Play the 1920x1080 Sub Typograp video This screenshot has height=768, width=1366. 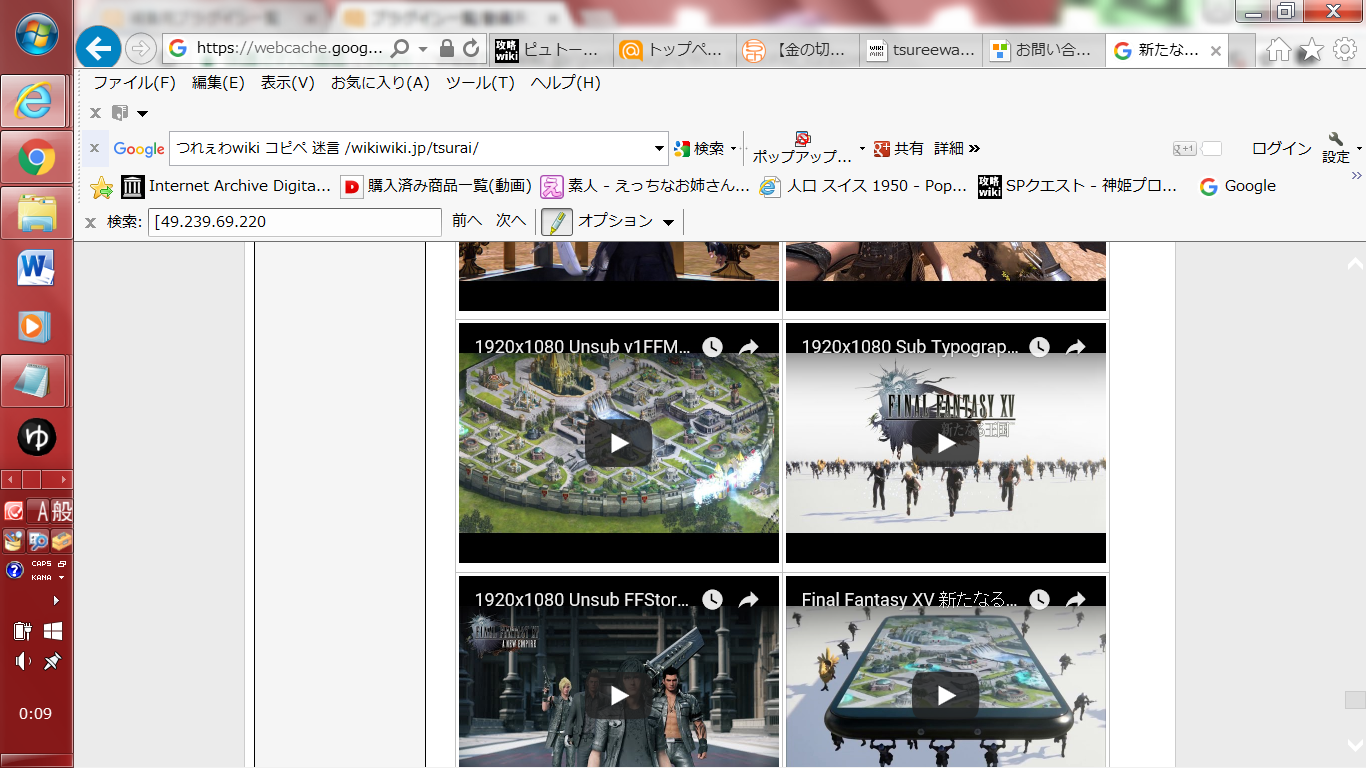946,443
